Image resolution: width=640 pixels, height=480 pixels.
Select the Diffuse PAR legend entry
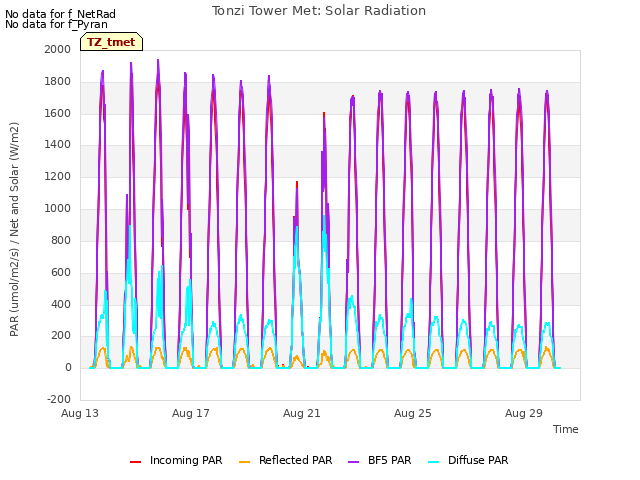(x=468, y=460)
